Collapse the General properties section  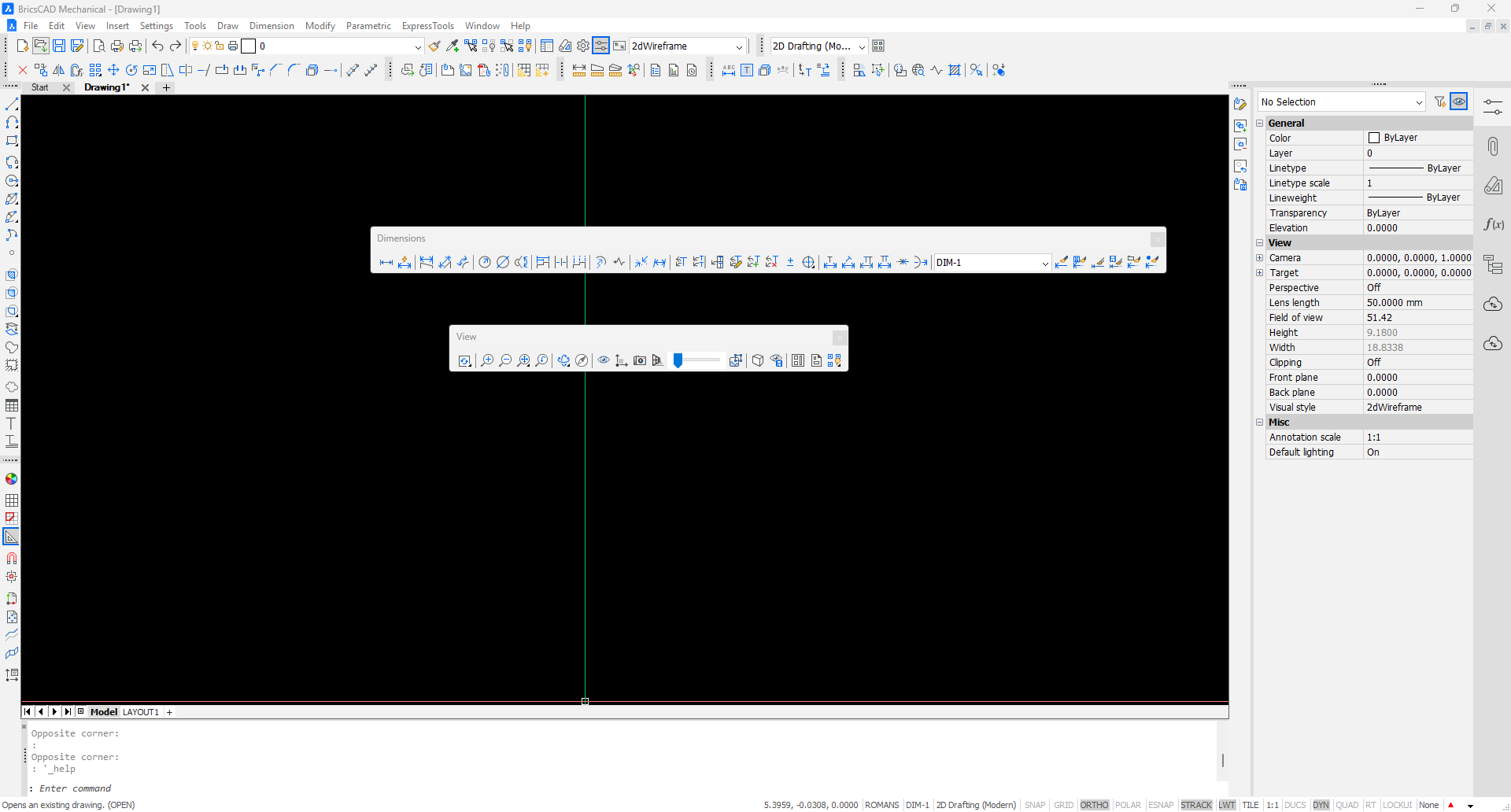[x=1260, y=124]
